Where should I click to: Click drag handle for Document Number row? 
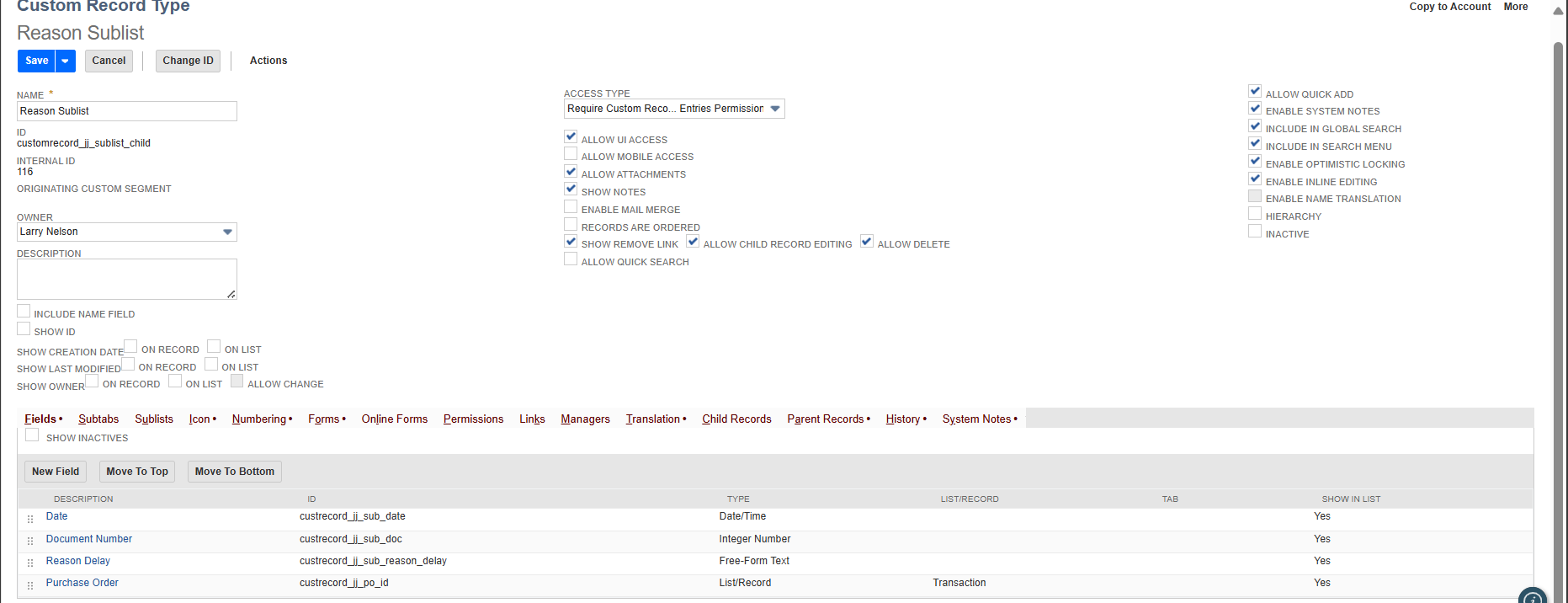click(x=30, y=541)
